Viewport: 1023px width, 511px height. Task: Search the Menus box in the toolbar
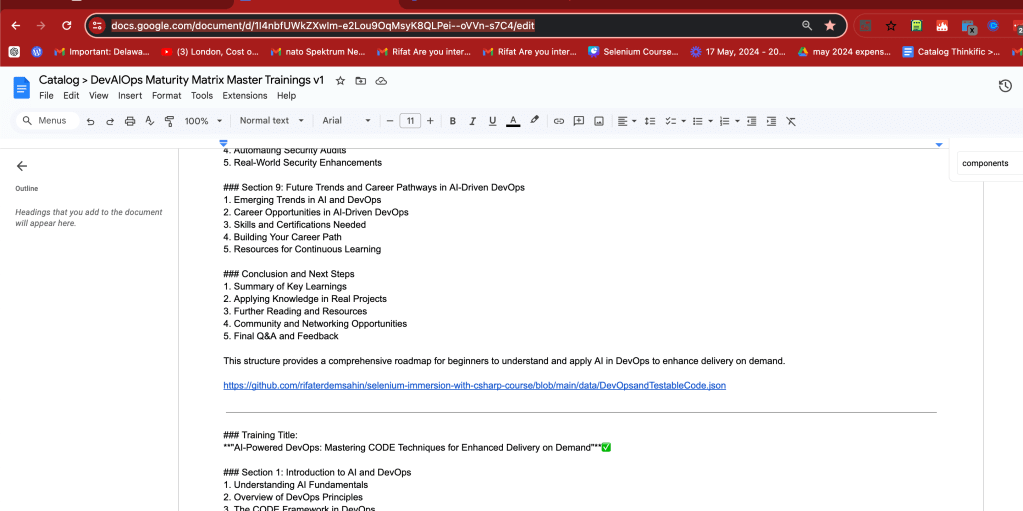(x=48, y=121)
